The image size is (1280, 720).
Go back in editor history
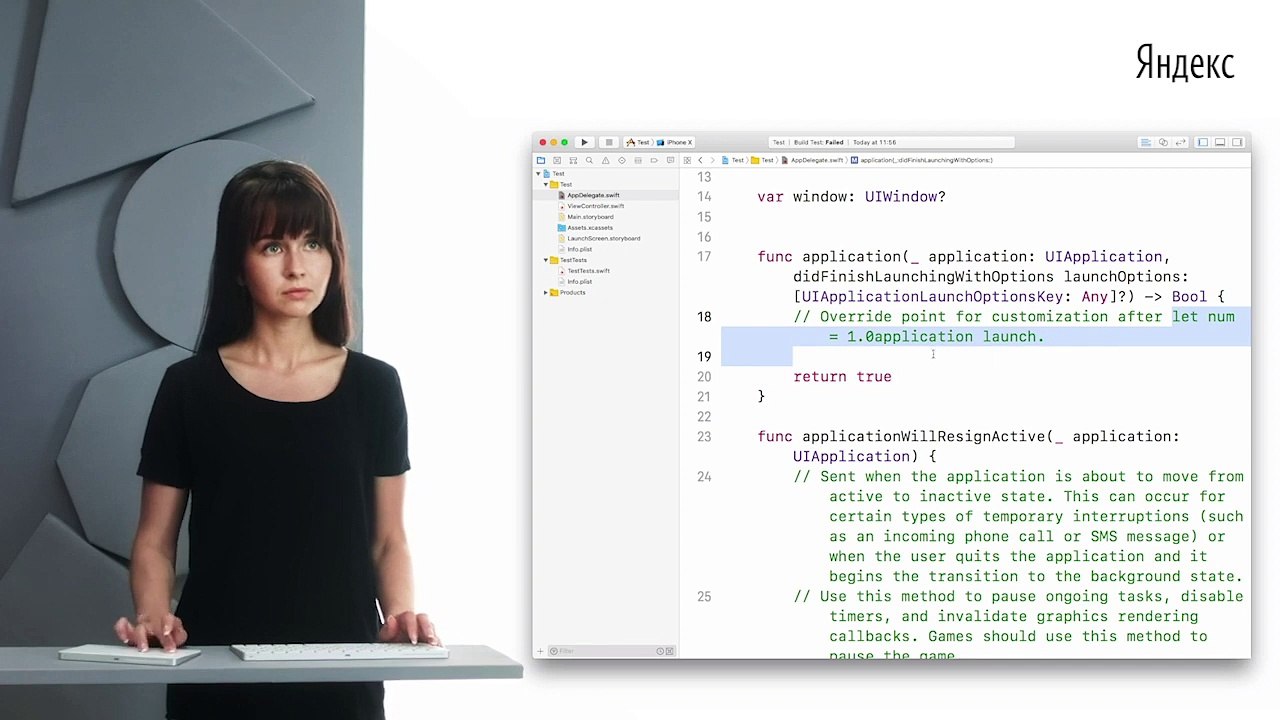[700, 160]
